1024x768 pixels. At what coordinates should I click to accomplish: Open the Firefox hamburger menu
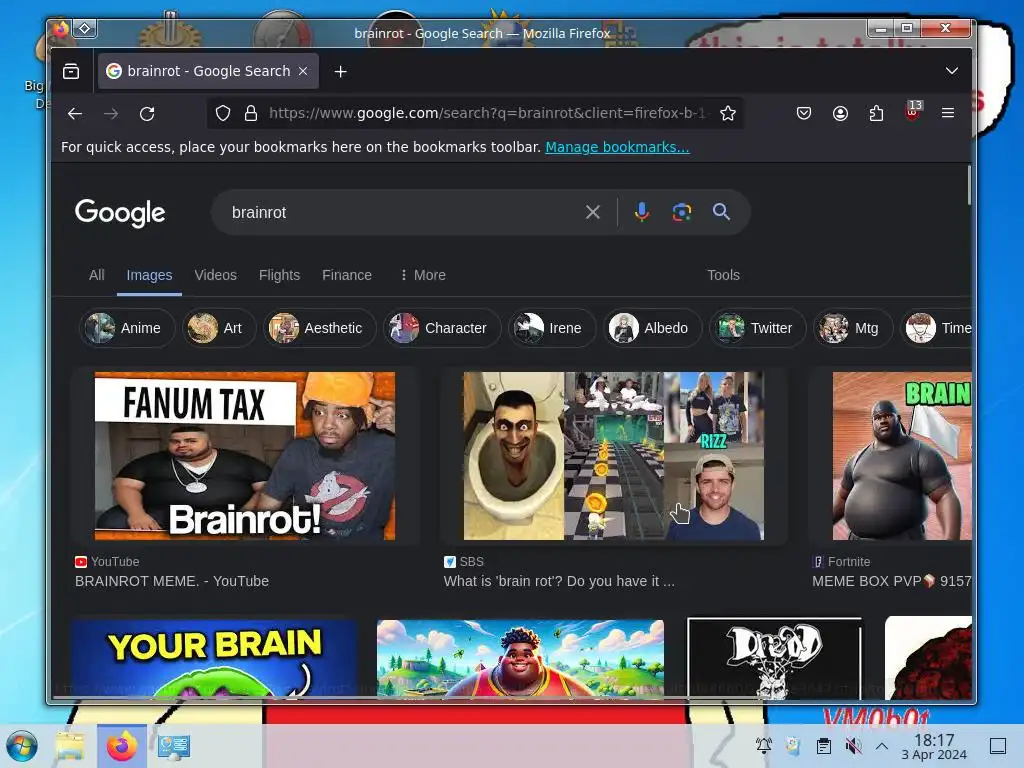point(948,114)
